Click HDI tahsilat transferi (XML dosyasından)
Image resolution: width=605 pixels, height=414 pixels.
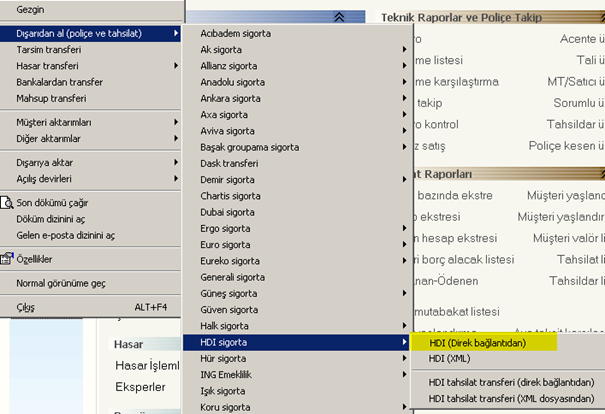coord(510,398)
